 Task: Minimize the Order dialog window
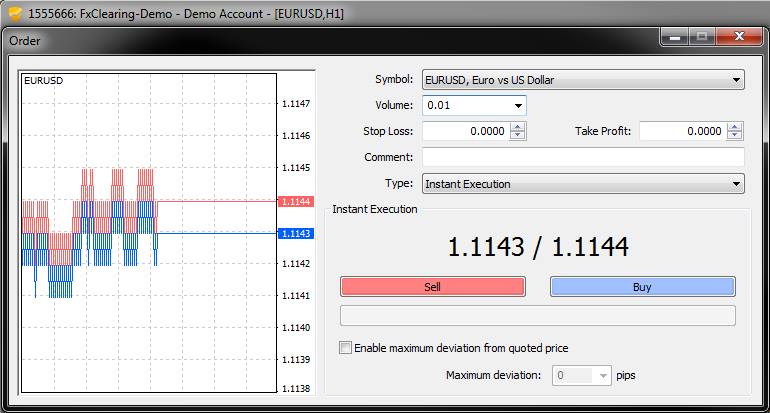coord(676,37)
